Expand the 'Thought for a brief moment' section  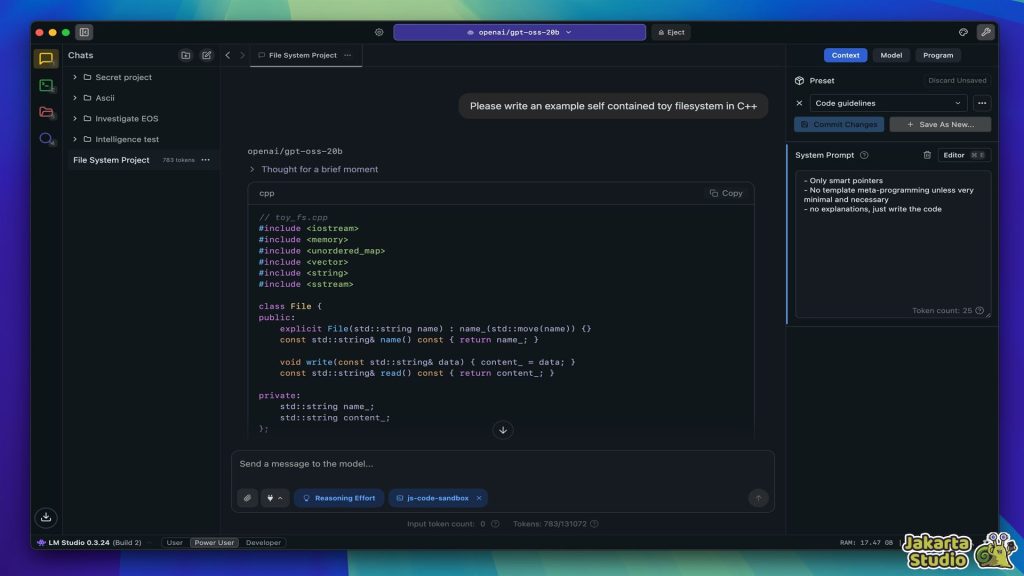pyautogui.click(x=253, y=170)
